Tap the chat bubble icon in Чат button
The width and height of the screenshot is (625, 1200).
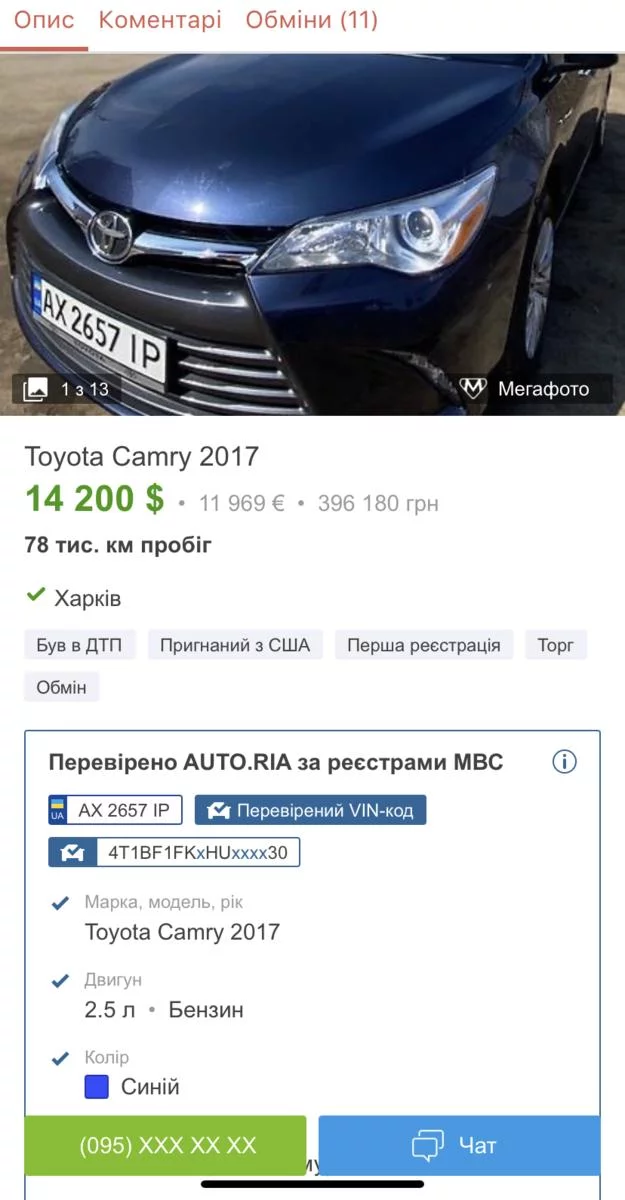pyautogui.click(x=427, y=1146)
